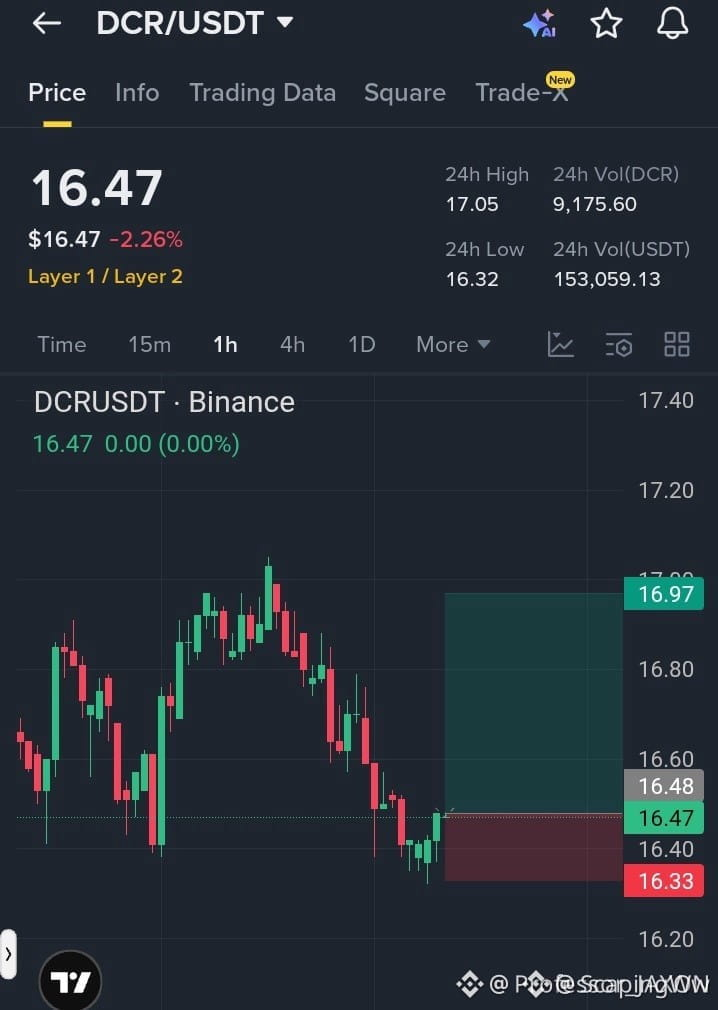
Task: Expand the More intervals dropdown
Action: (453, 345)
